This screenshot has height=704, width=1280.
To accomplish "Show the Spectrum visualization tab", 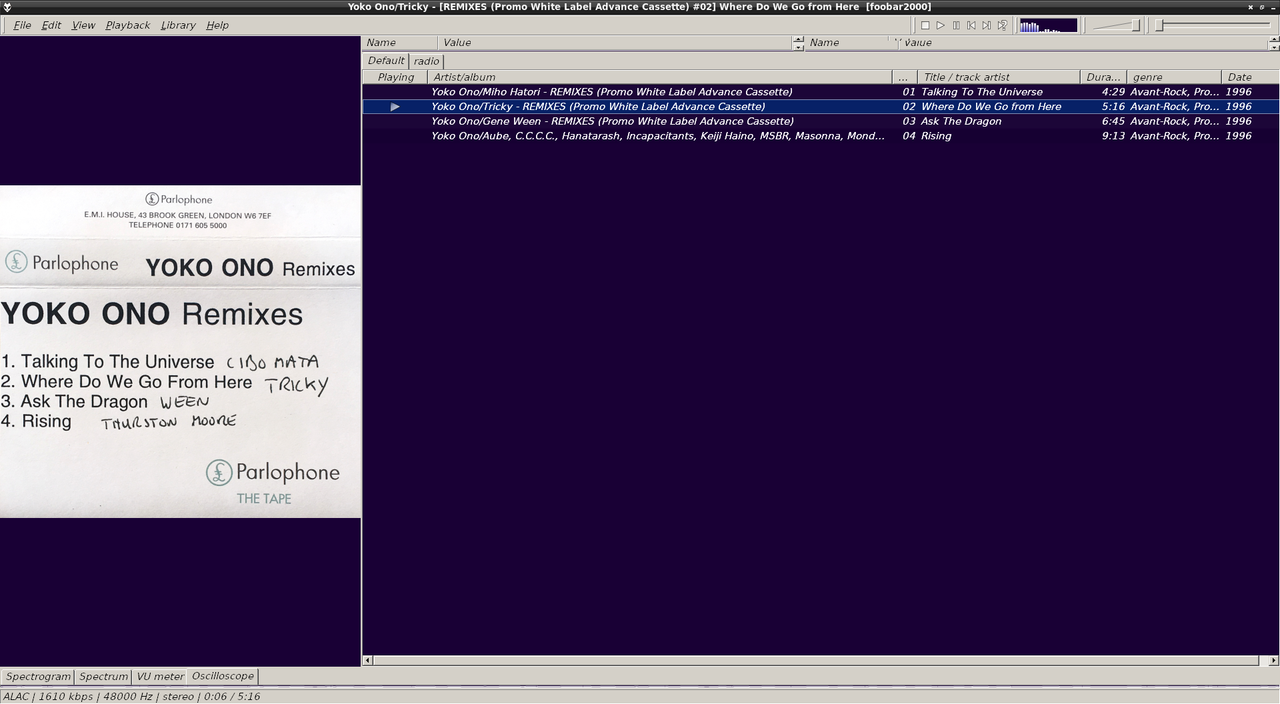I will pos(103,677).
